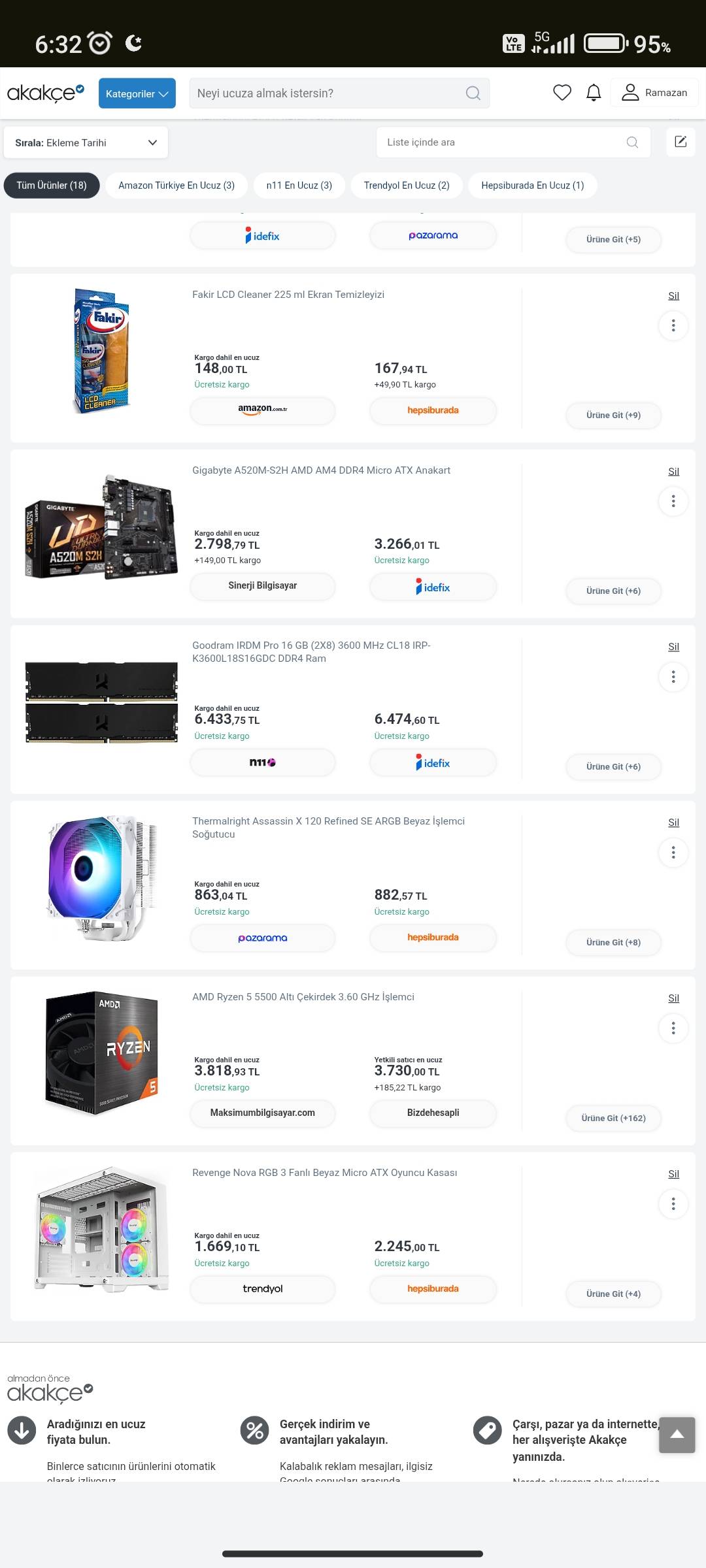Select the Tüm Ürünler (18) tab
Image resolution: width=706 pixels, height=1568 pixels.
[x=52, y=186]
